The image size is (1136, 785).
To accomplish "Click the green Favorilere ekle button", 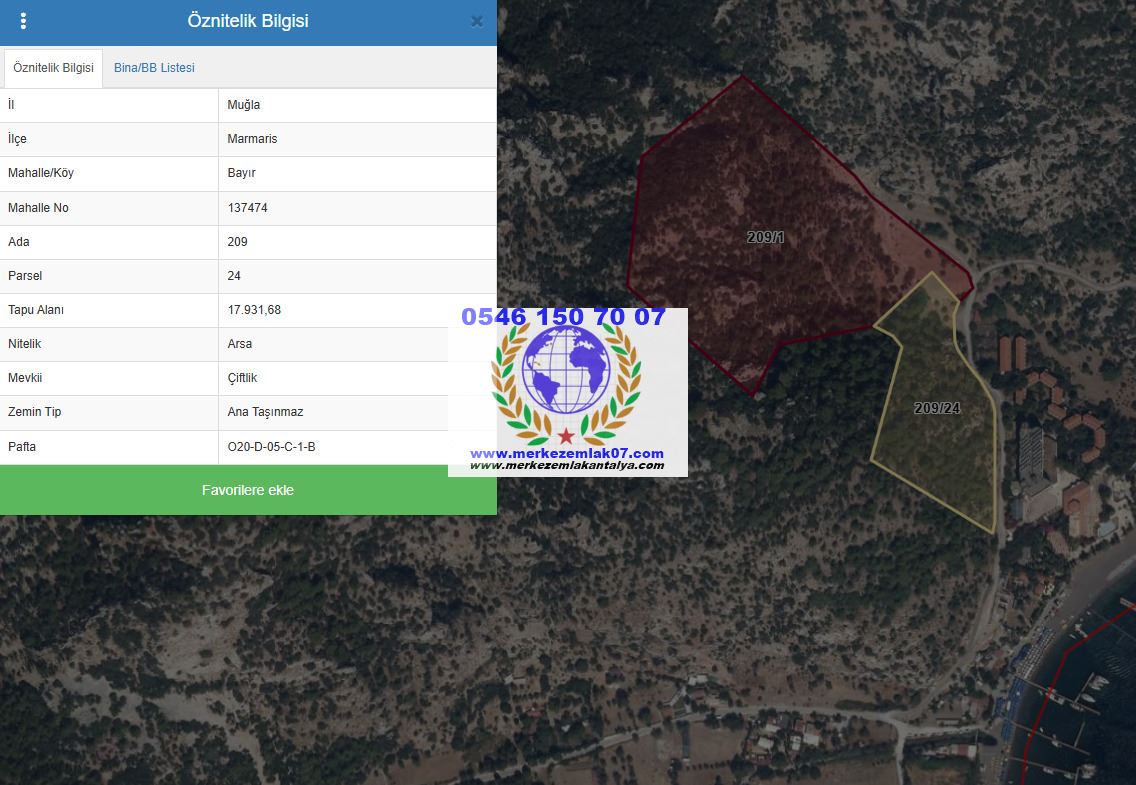I will coord(248,490).
